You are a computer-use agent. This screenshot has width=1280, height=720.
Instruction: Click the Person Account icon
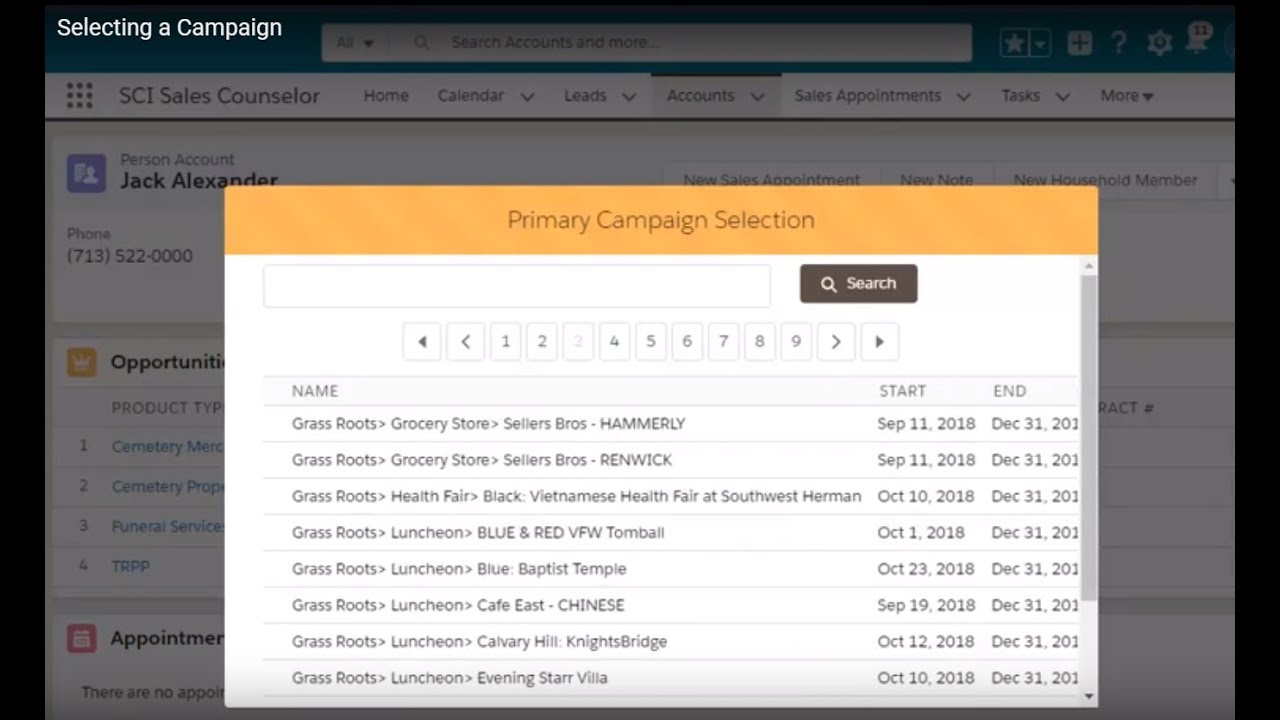tap(86, 174)
